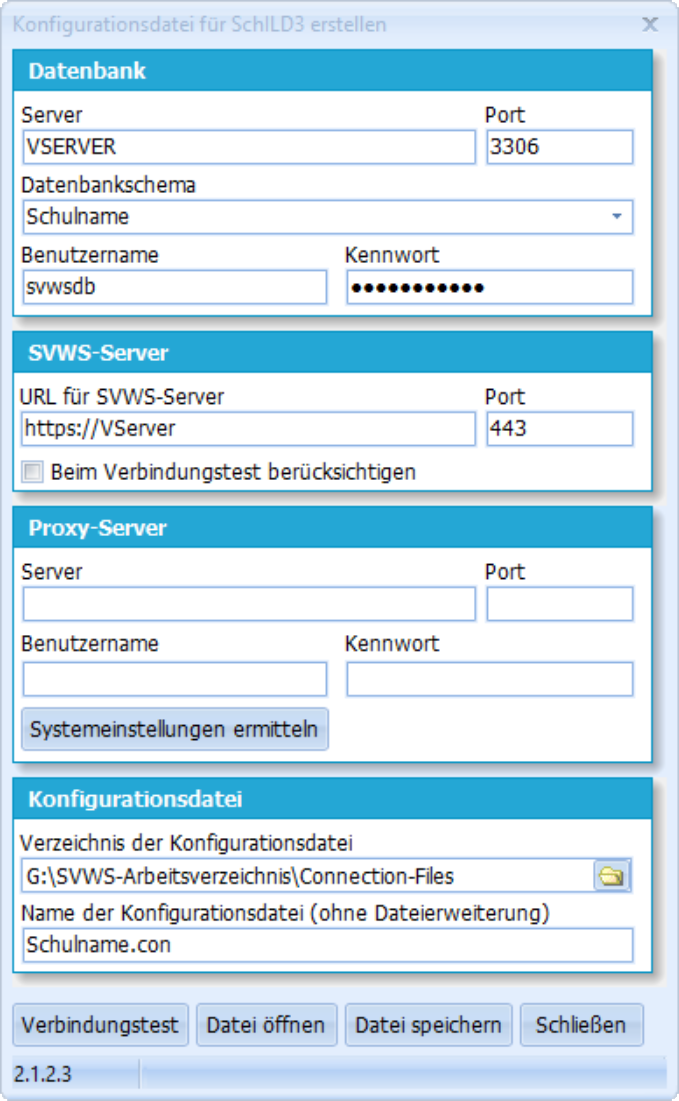Click the database Kennwort password field
Viewport: 679px width, 1101px height.
pyautogui.click(x=489, y=287)
